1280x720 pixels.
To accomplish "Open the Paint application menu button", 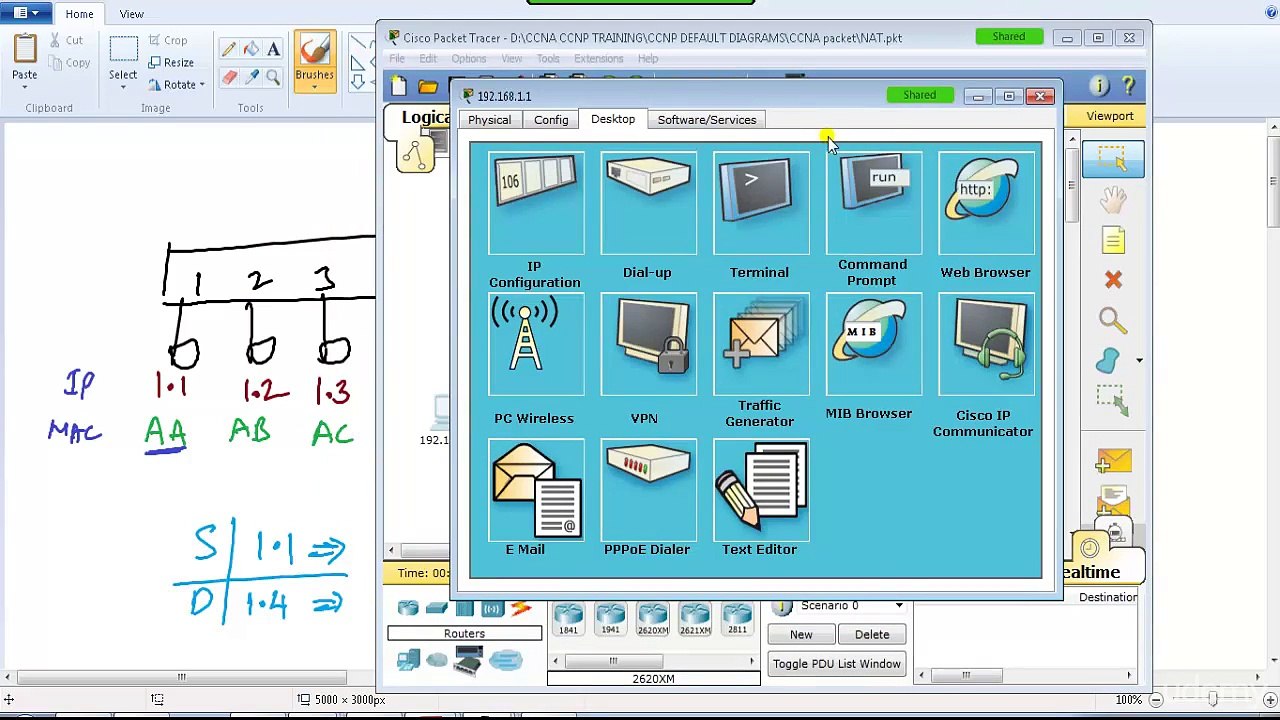I will 26,14.
